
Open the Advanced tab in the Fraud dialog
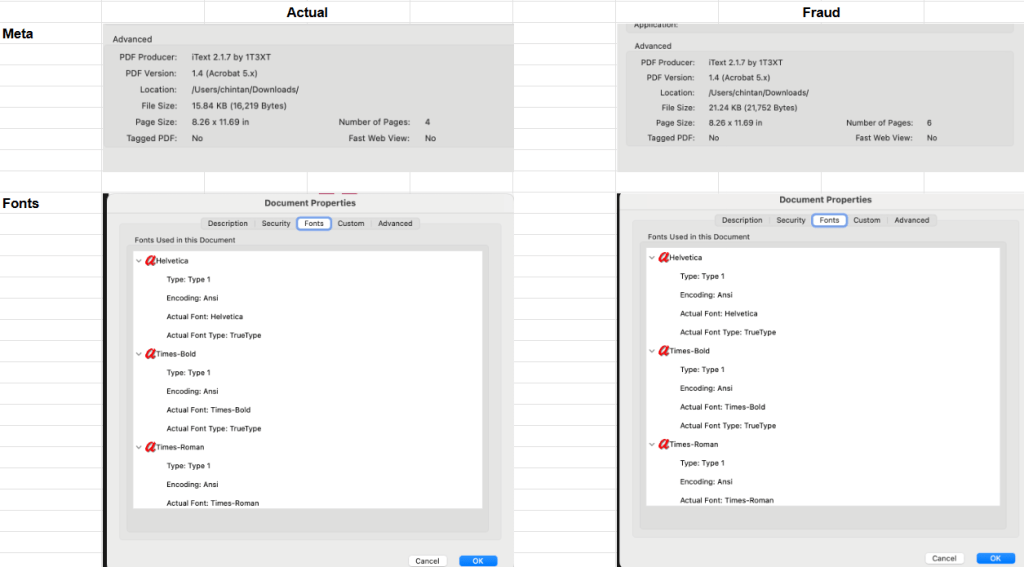[x=911, y=220]
